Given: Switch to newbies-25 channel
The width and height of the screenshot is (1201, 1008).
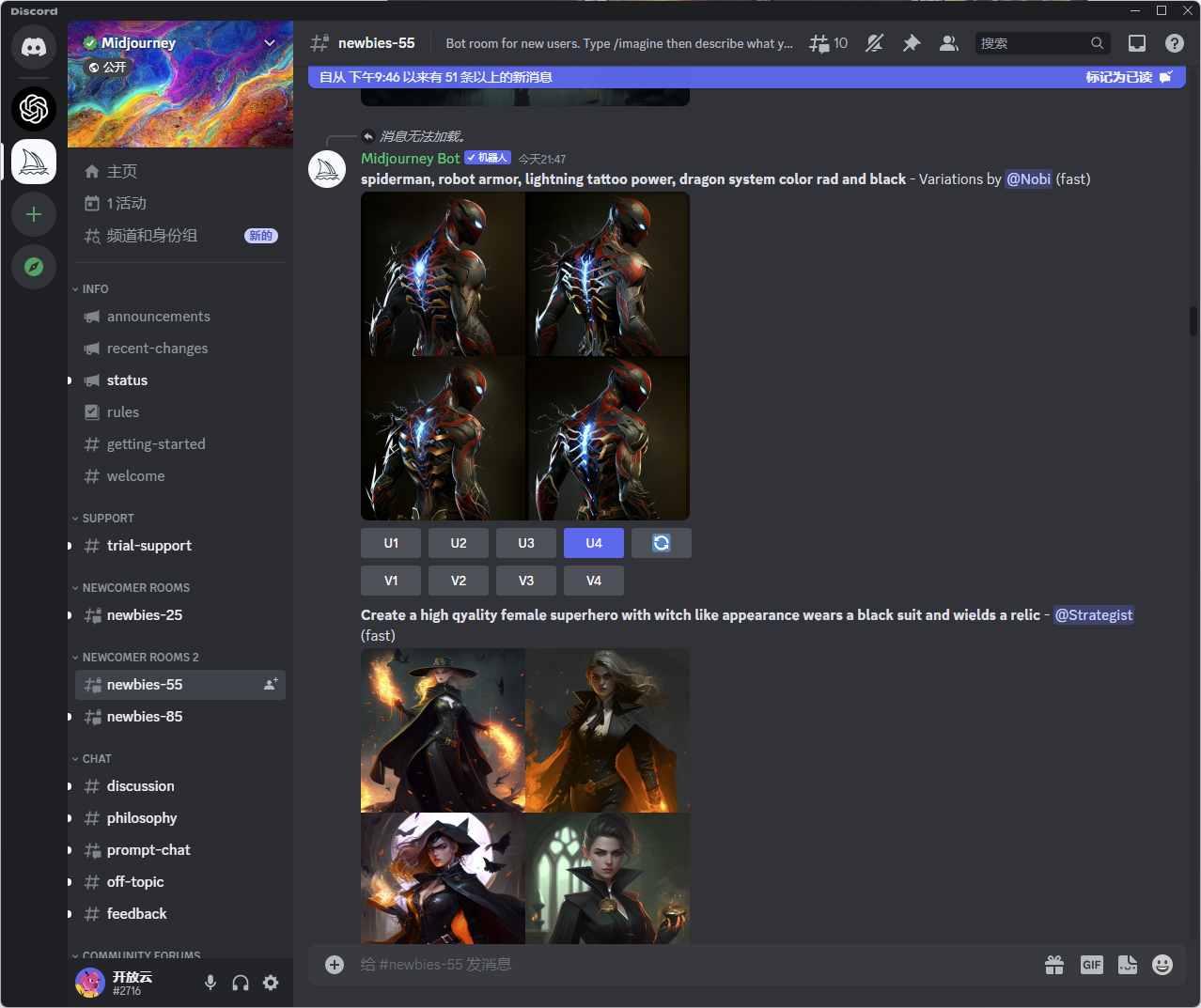Looking at the screenshot, I should coord(180,615).
